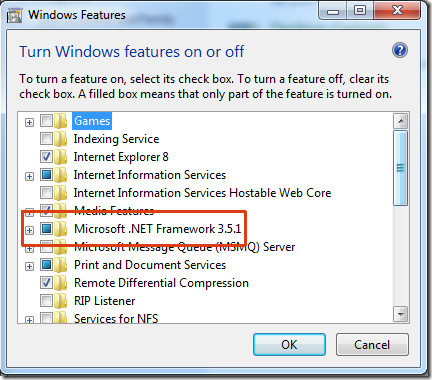The image size is (432, 380).
Task: Expand the Internet Information Services node
Action: point(29,176)
